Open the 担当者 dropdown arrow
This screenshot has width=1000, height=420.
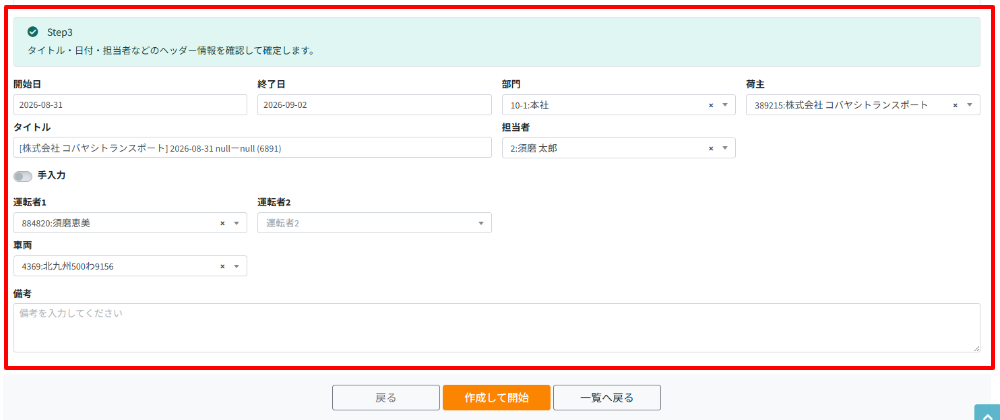click(x=724, y=148)
